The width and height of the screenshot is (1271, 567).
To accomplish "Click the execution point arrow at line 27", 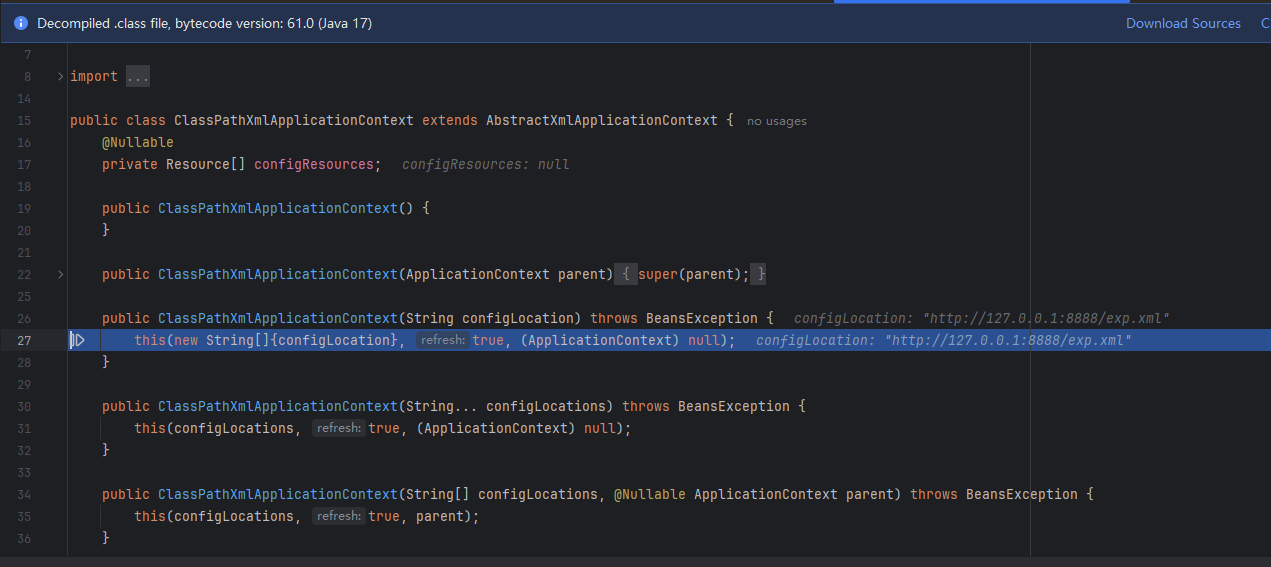I will pyautogui.click(x=77, y=340).
